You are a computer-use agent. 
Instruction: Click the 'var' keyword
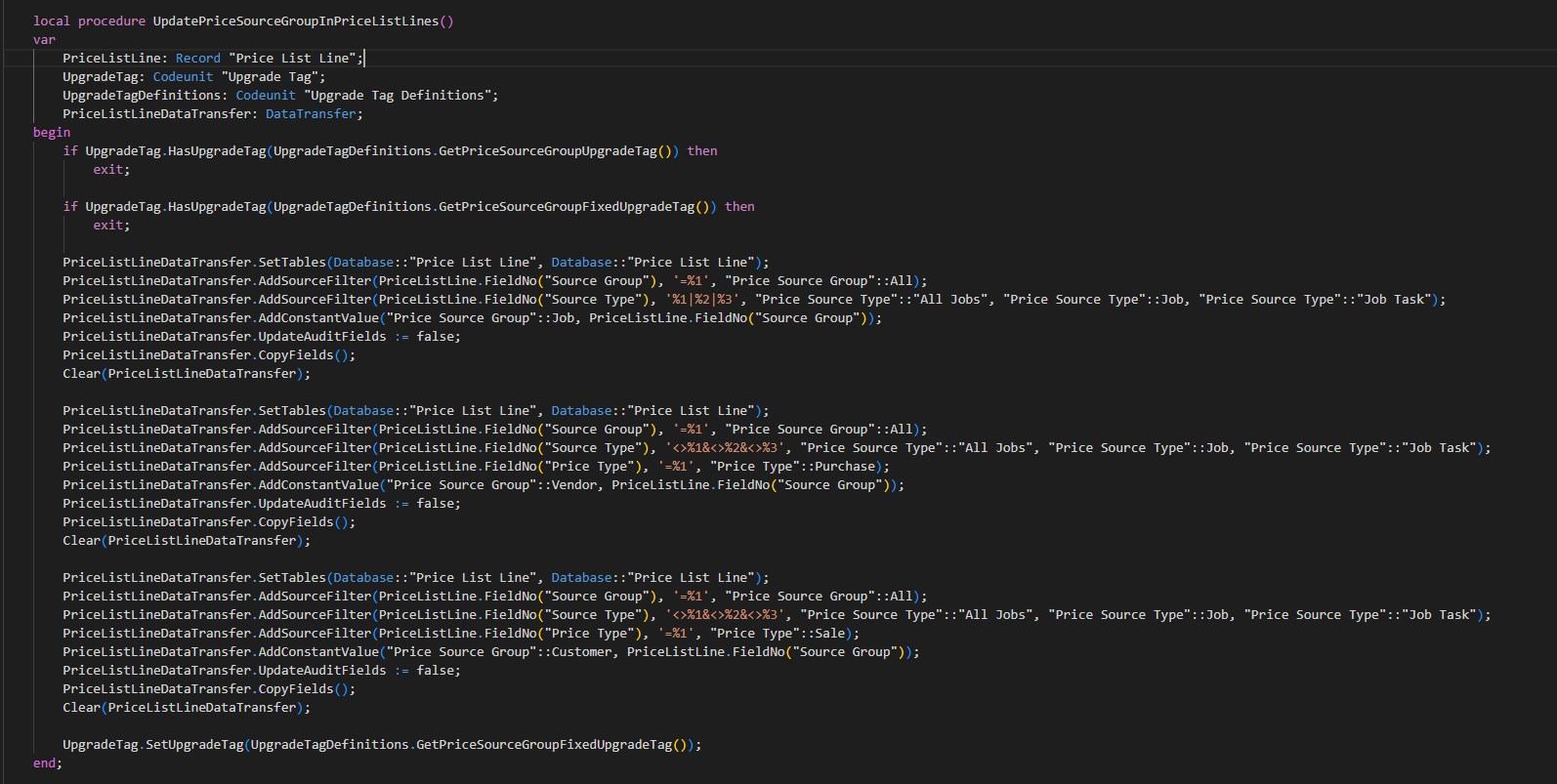44,39
